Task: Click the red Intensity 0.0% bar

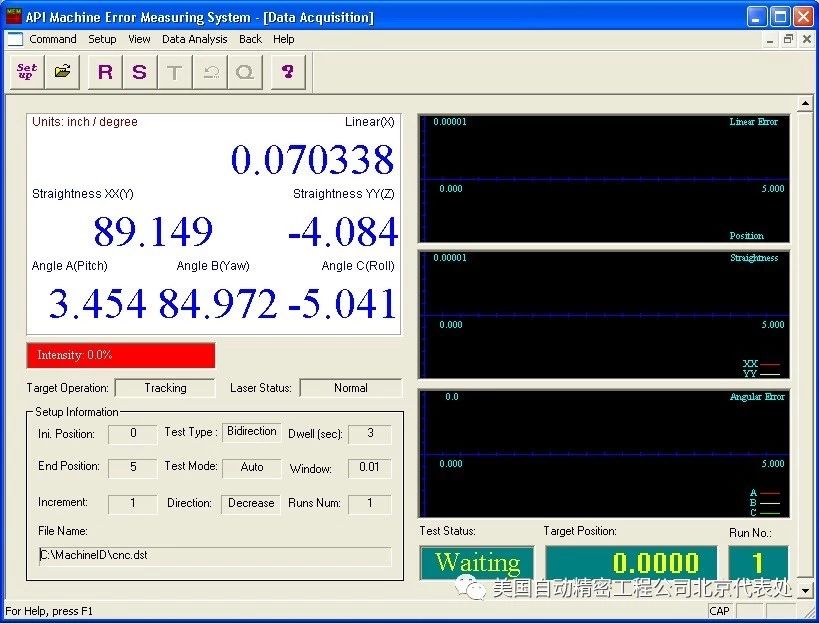Action: coord(121,356)
